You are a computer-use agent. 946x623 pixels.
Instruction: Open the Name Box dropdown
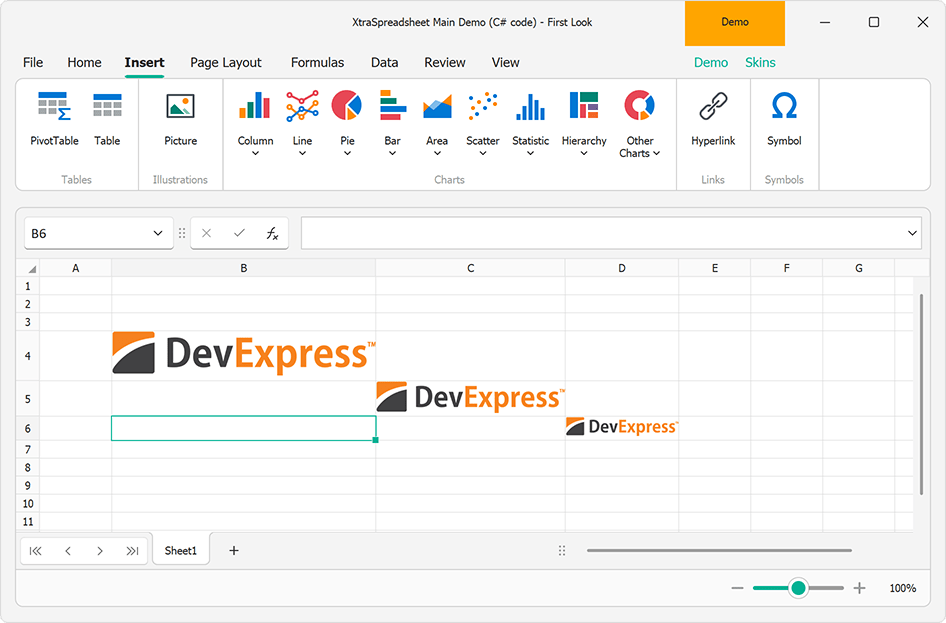coord(158,232)
